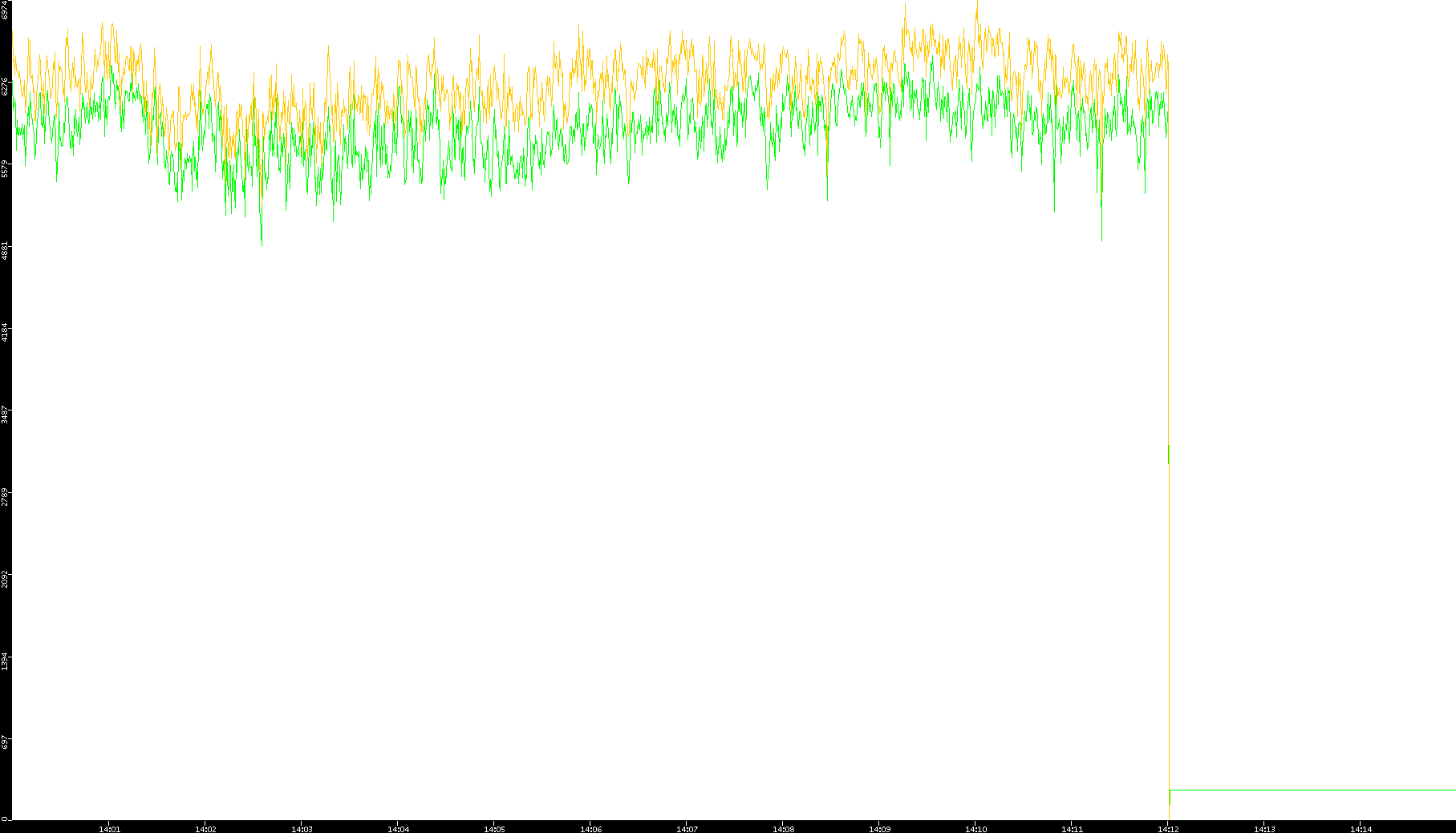Select the 14:12 time marker at the drop
Viewport: 1456px width, 833px height.
click(x=1168, y=829)
